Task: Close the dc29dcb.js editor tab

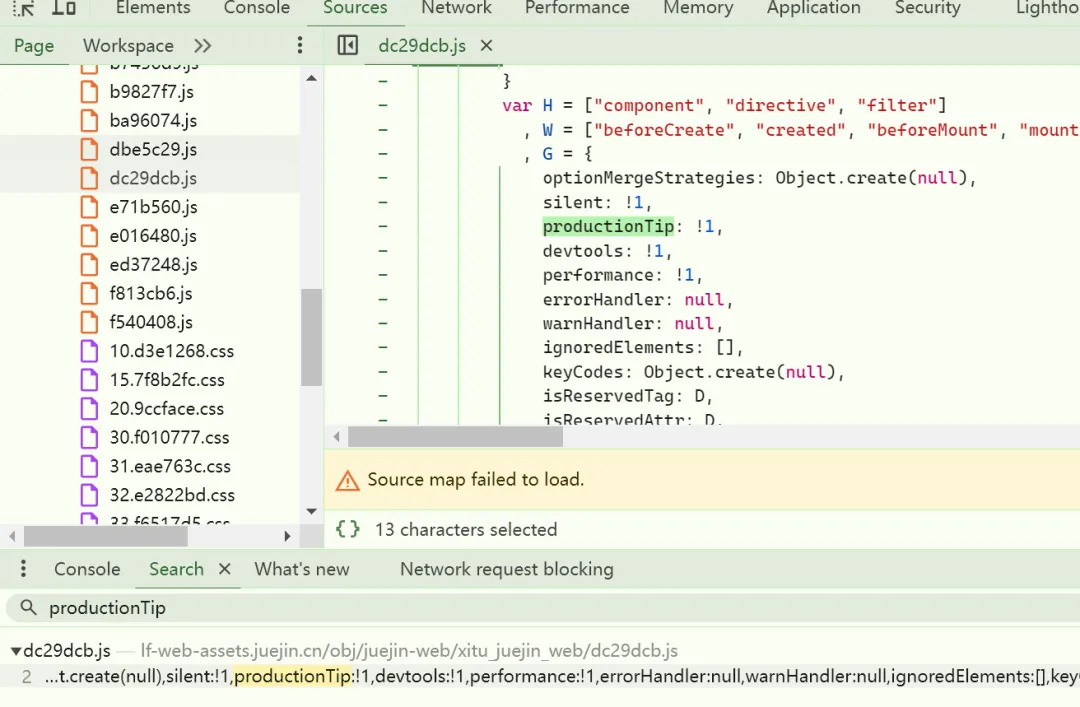Action: point(487,45)
